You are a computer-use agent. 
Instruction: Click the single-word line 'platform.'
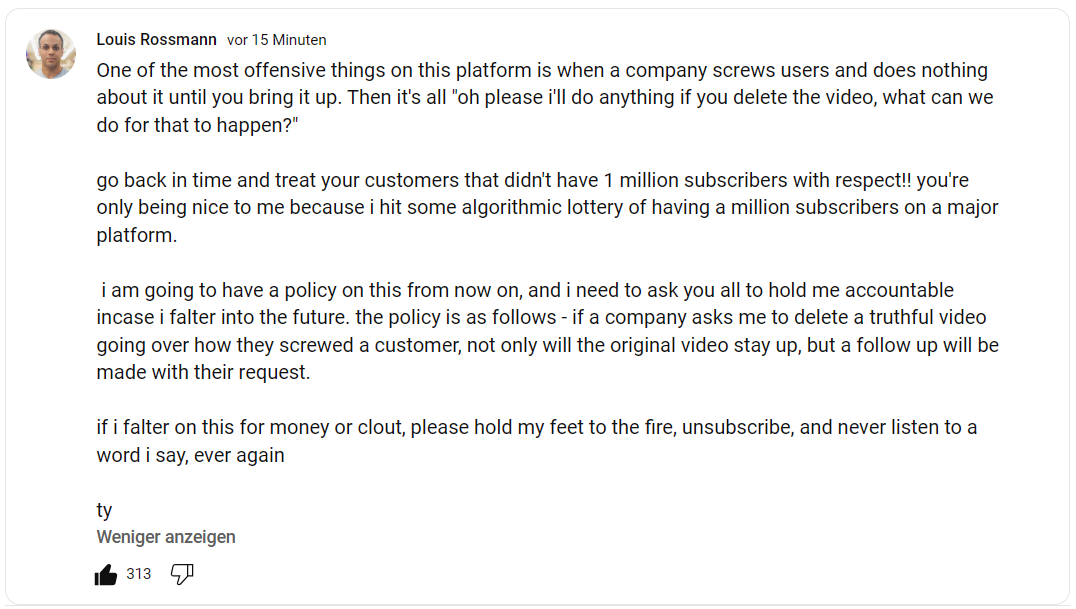pyautogui.click(x=136, y=236)
